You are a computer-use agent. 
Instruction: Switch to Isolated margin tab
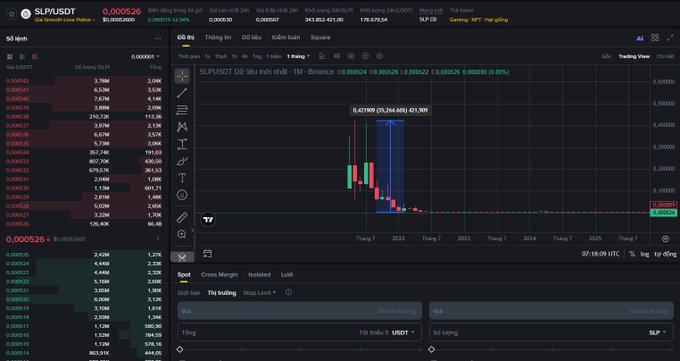[259, 275]
